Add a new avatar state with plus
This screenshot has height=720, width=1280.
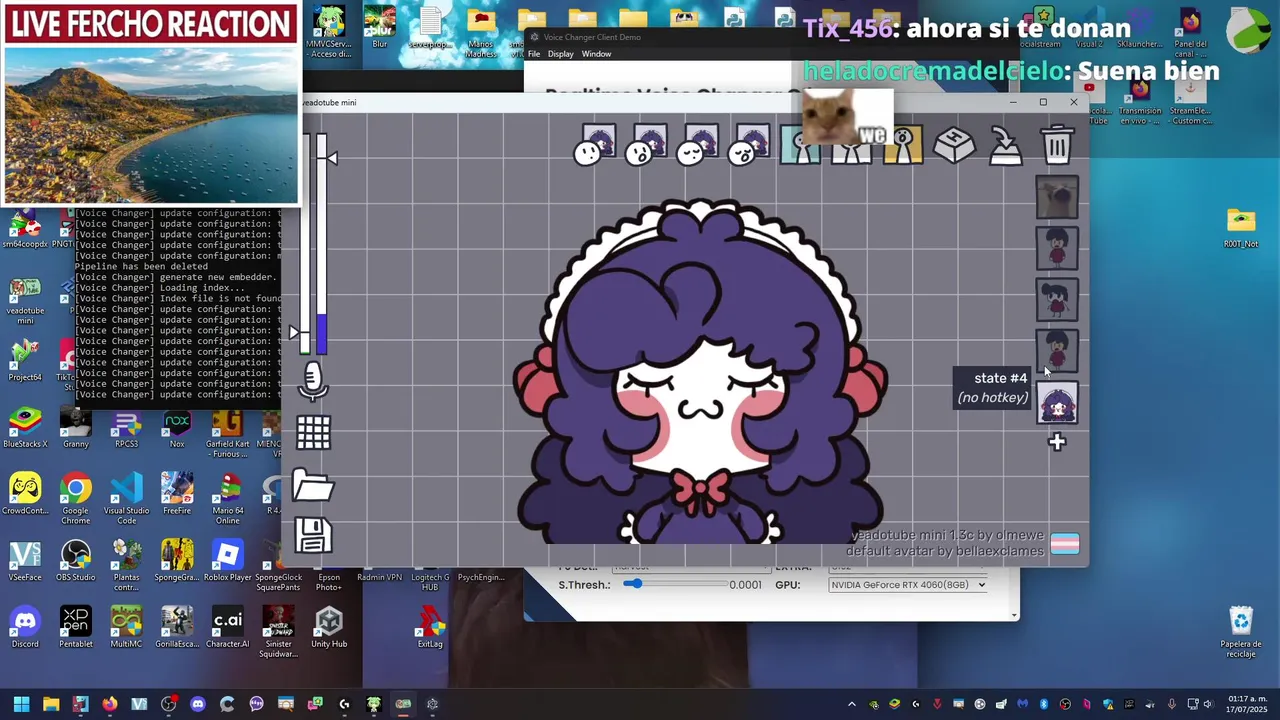coord(1057,442)
